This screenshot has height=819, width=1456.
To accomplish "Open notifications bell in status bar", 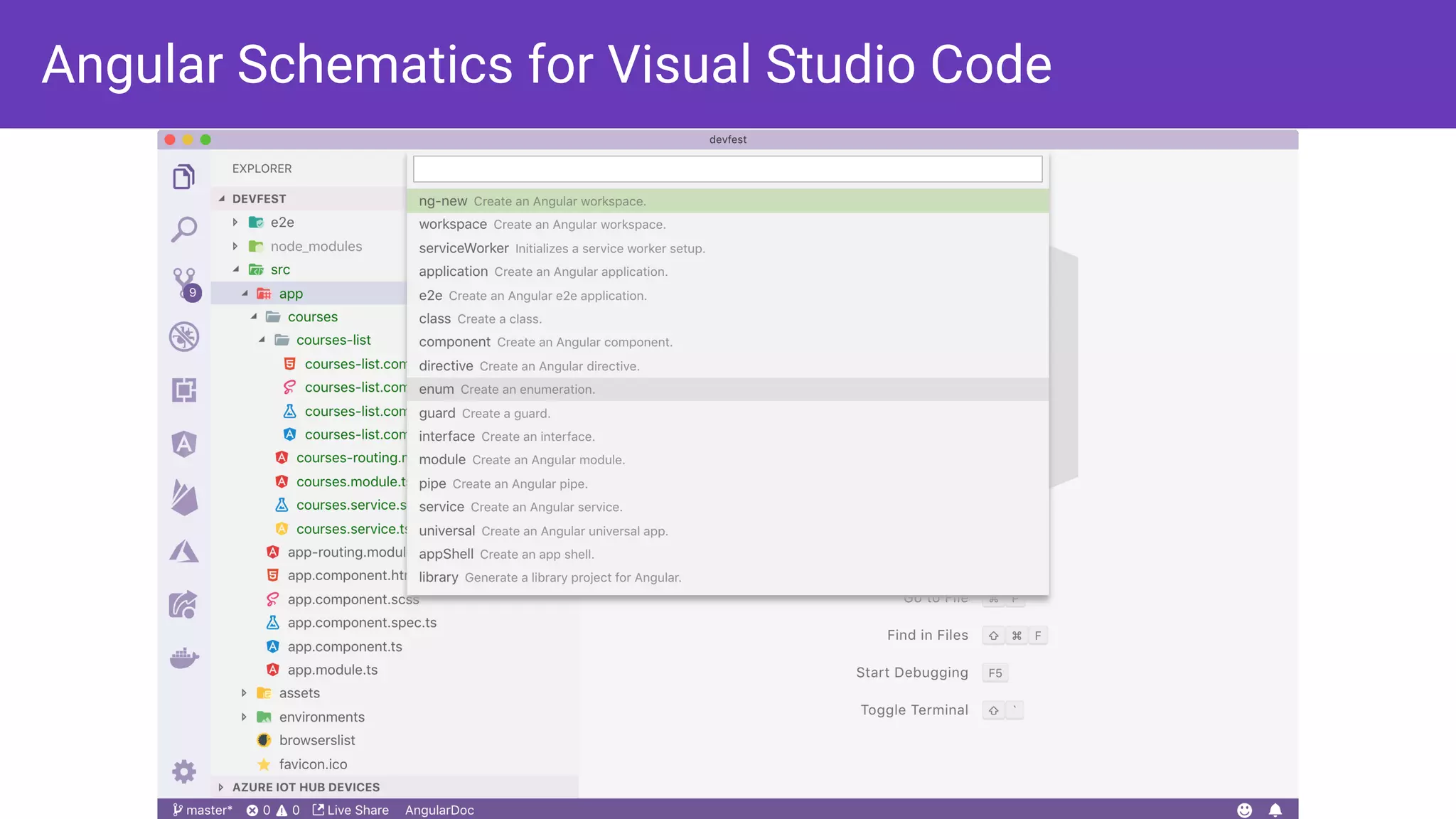I will (1275, 810).
